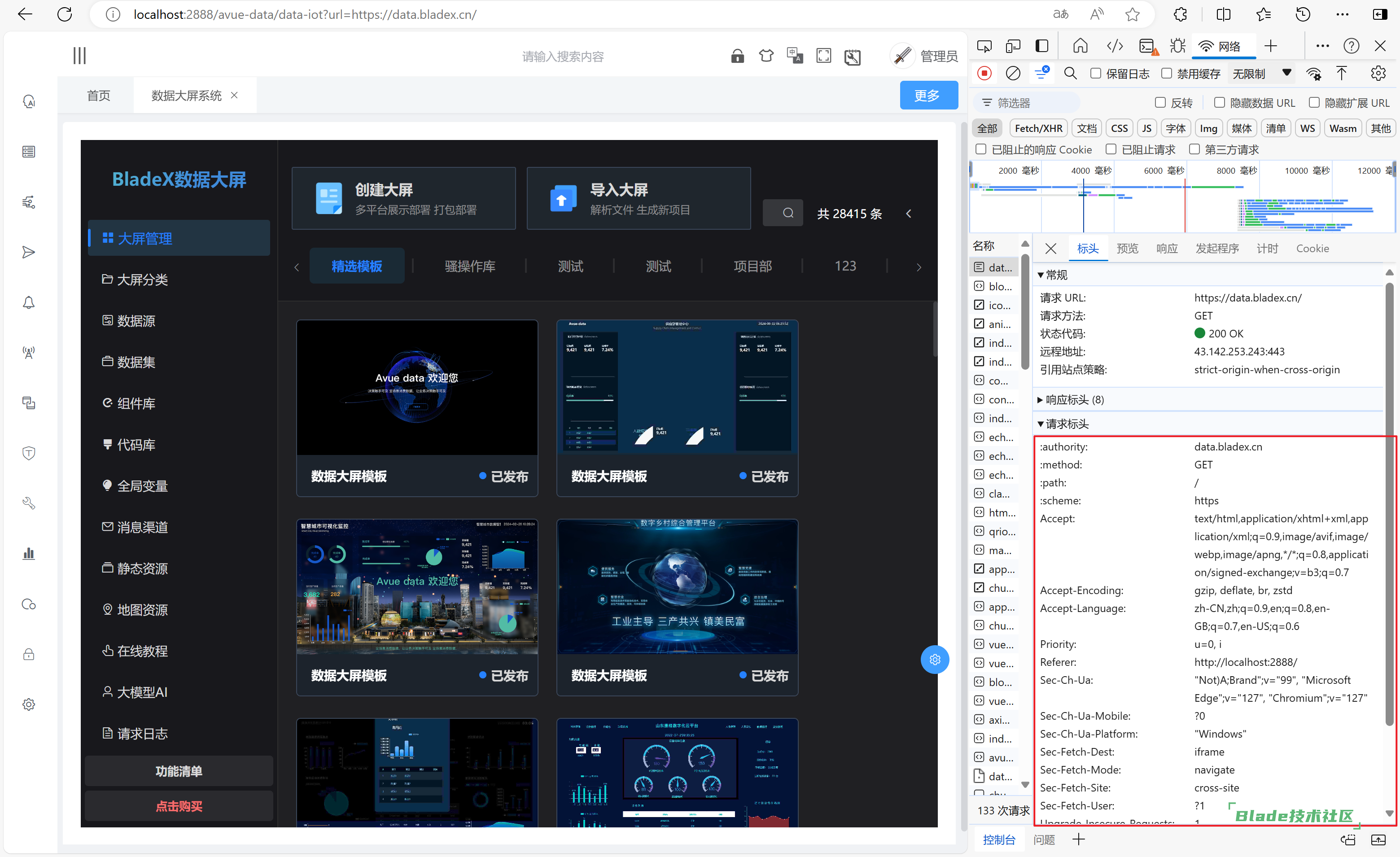Click the 点击购买 button
The height and width of the screenshot is (857, 1400).
click(x=179, y=806)
